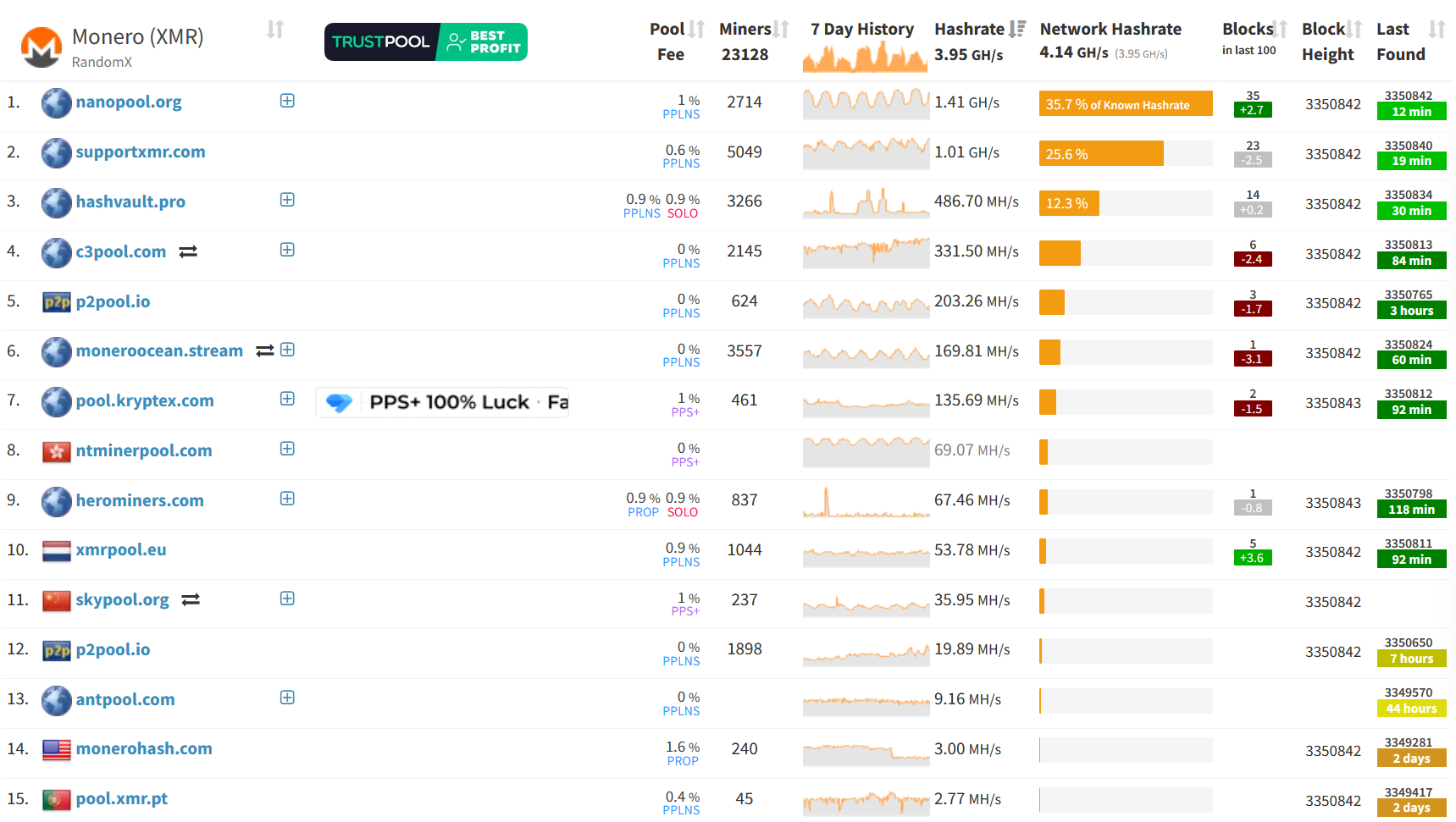Click ntminerpool.com Hong Kong flag
This screenshot has width=1456, height=822.
pos(57,451)
